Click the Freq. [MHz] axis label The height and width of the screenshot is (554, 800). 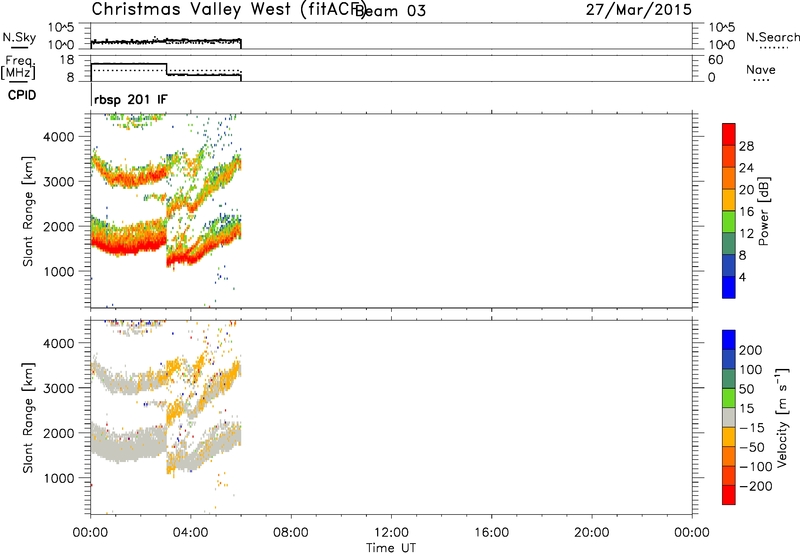coord(18,68)
